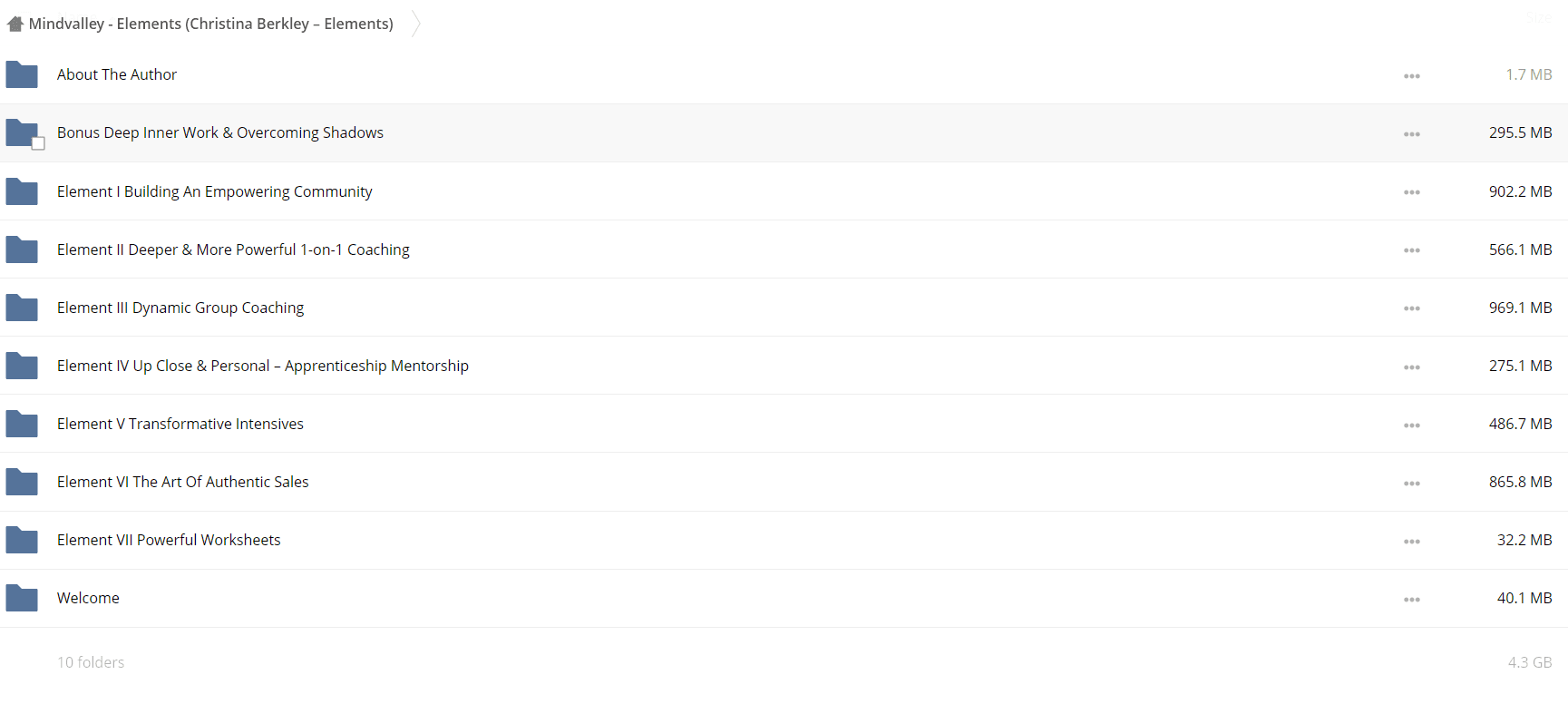Screen dimensions: 1568x704
Task: Click folder icon for Element II Deeper Coaching
Action: coord(22,249)
